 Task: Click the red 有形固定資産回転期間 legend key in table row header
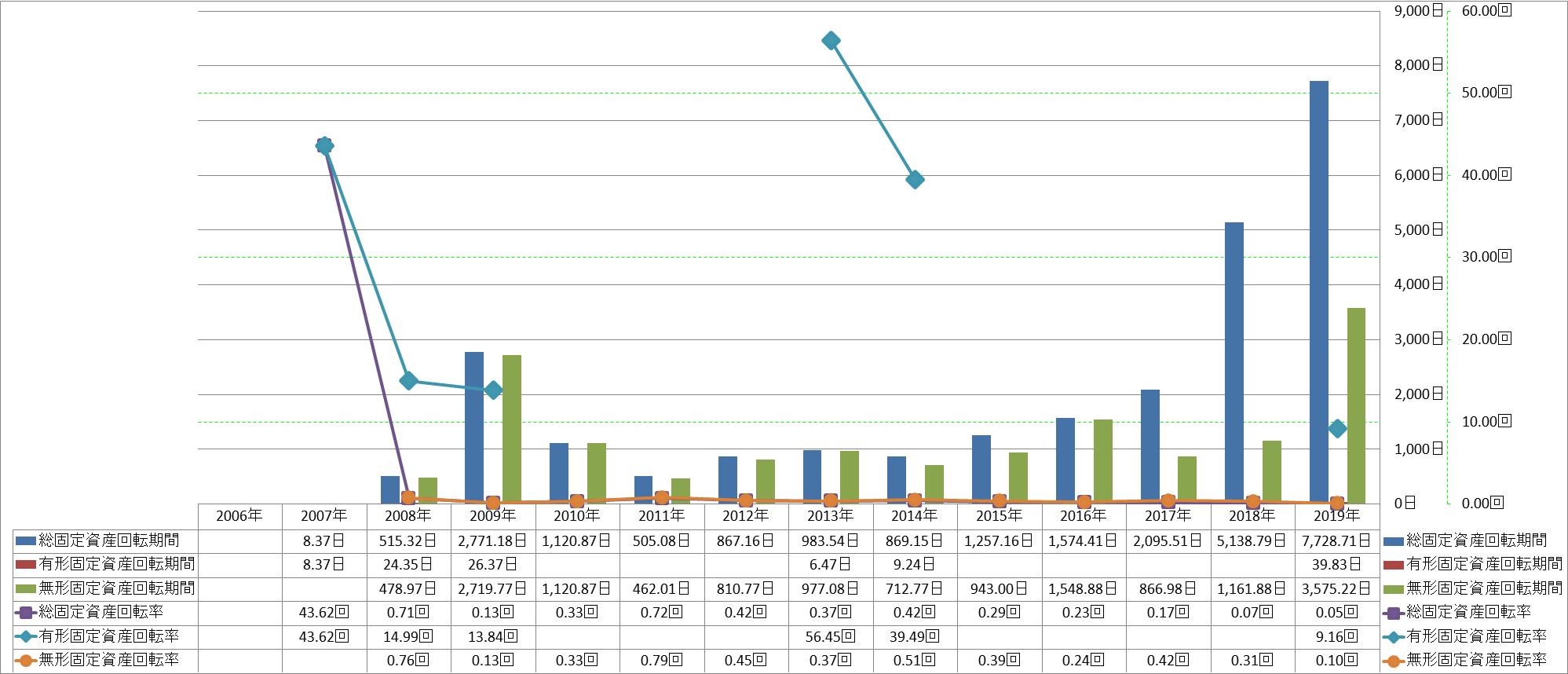coord(26,564)
